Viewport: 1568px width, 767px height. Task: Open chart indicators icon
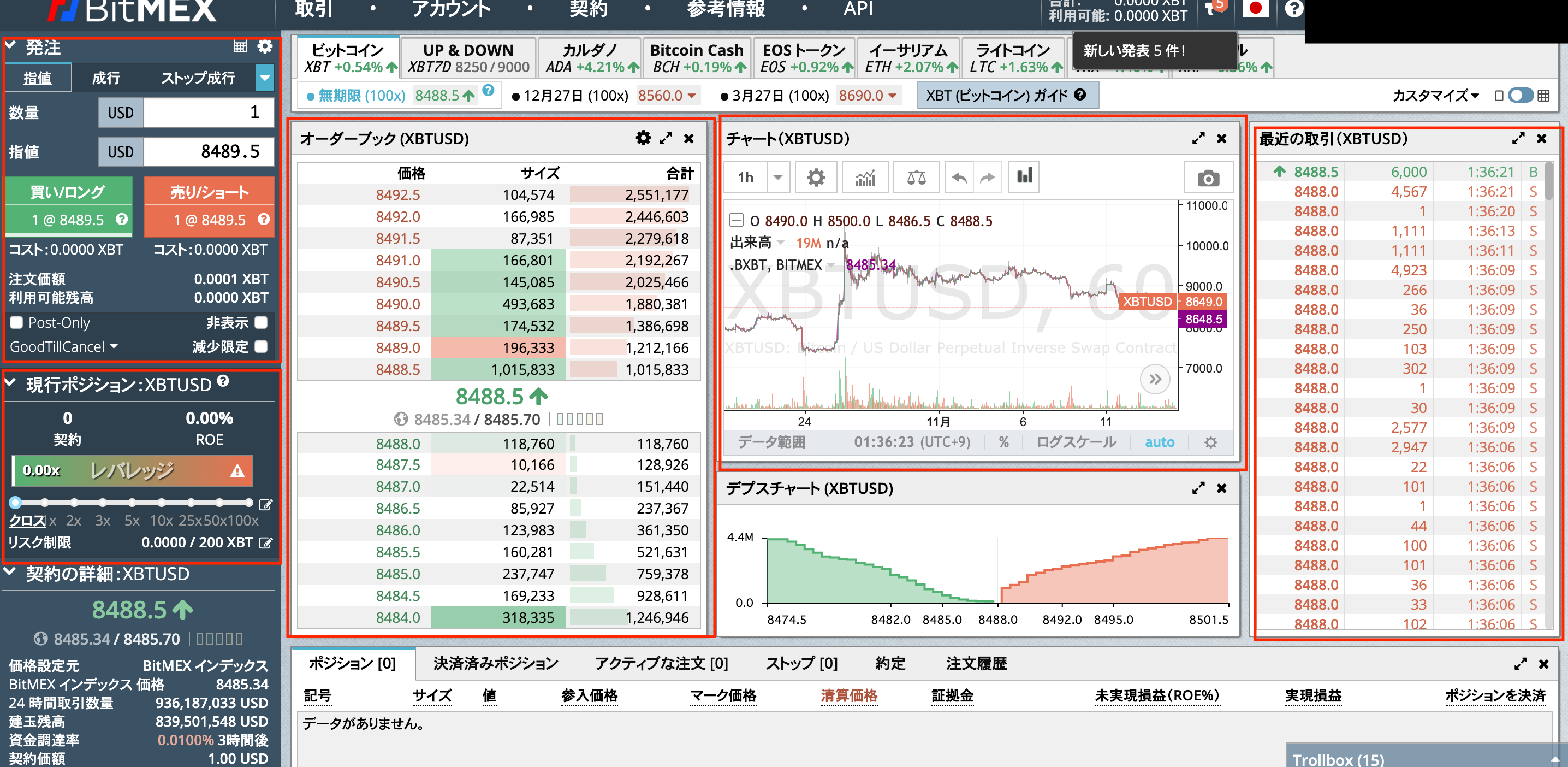(x=865, y=178)
